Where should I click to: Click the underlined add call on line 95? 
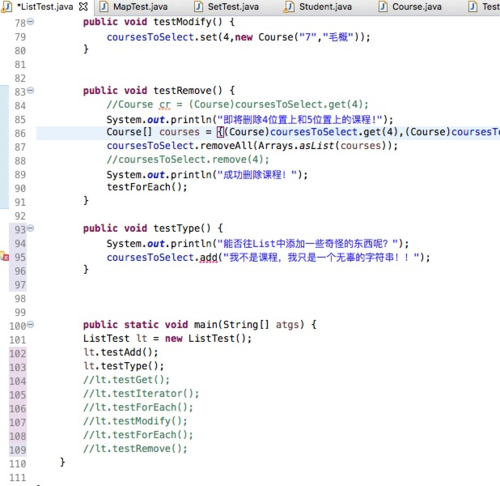(208, 257)
